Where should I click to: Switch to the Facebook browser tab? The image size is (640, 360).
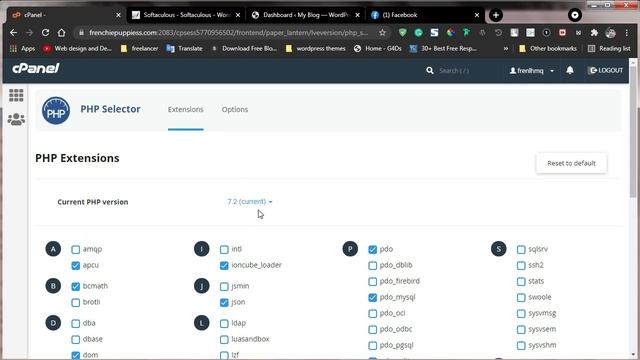pos(424,15)
